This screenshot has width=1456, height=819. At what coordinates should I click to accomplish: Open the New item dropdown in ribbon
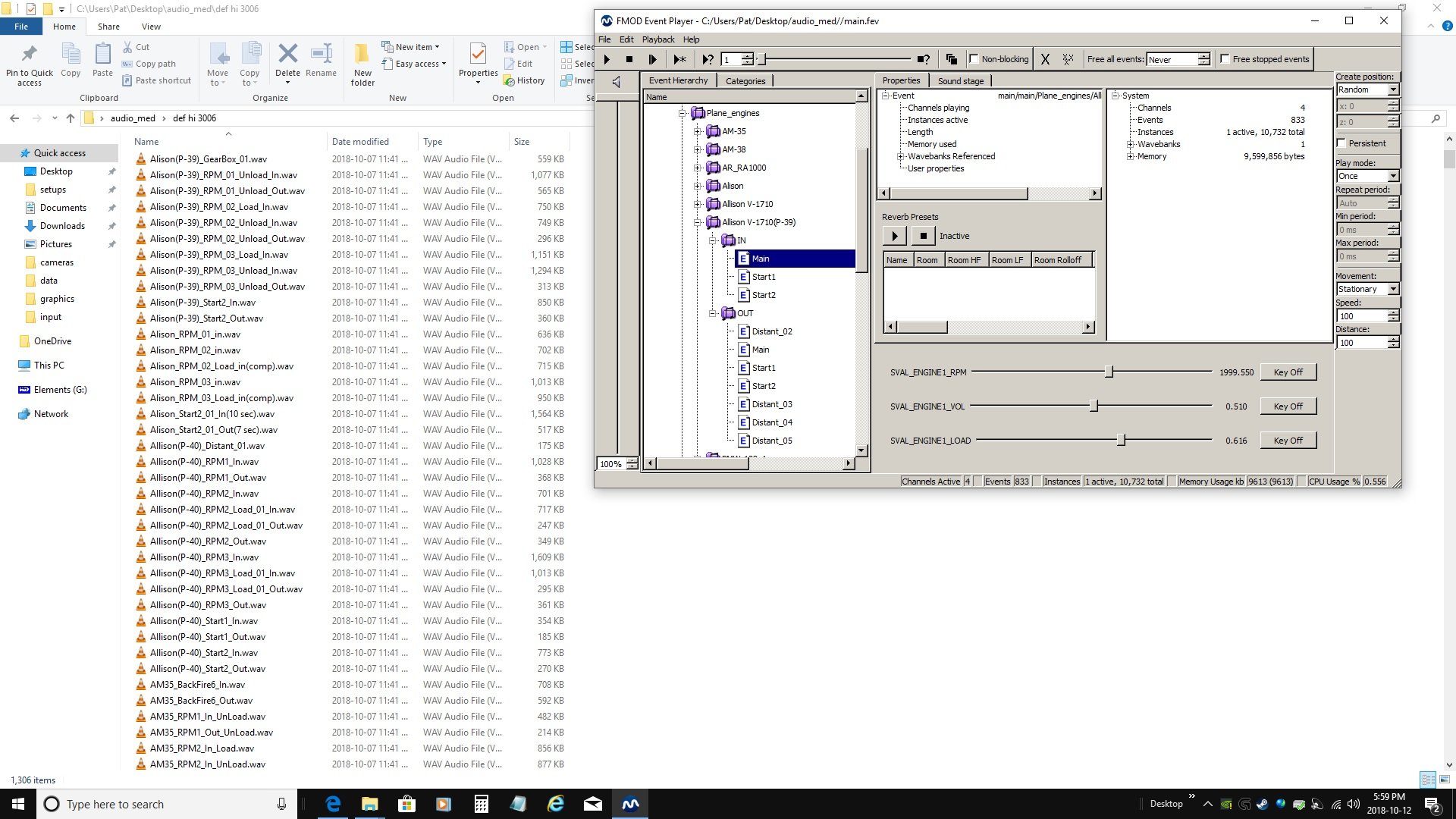coord(410,47)
